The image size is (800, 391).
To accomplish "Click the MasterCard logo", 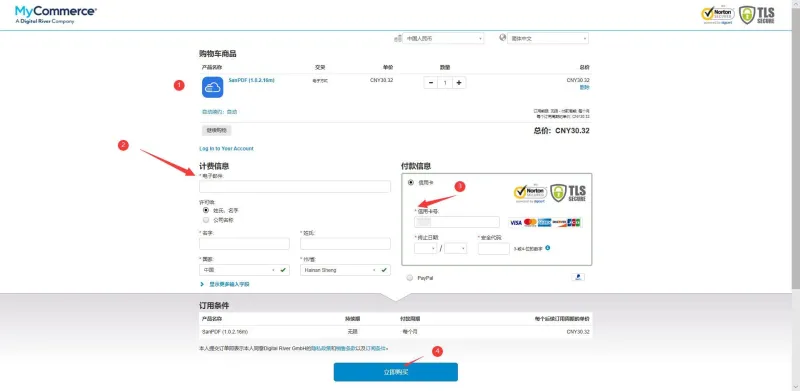I will (x=530, y=223).
